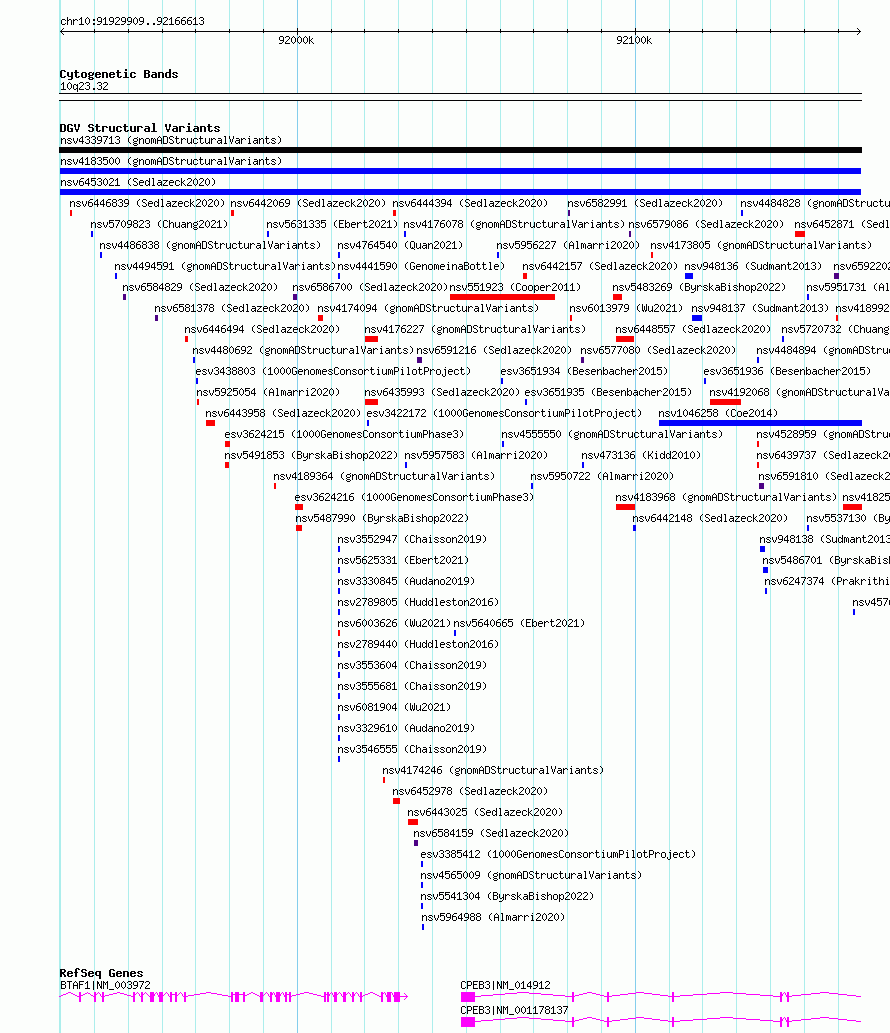Click the nsv6442069 (Sedlazeck2020) label
This screenshot has width=890, height=1033.
coord(308,204)
